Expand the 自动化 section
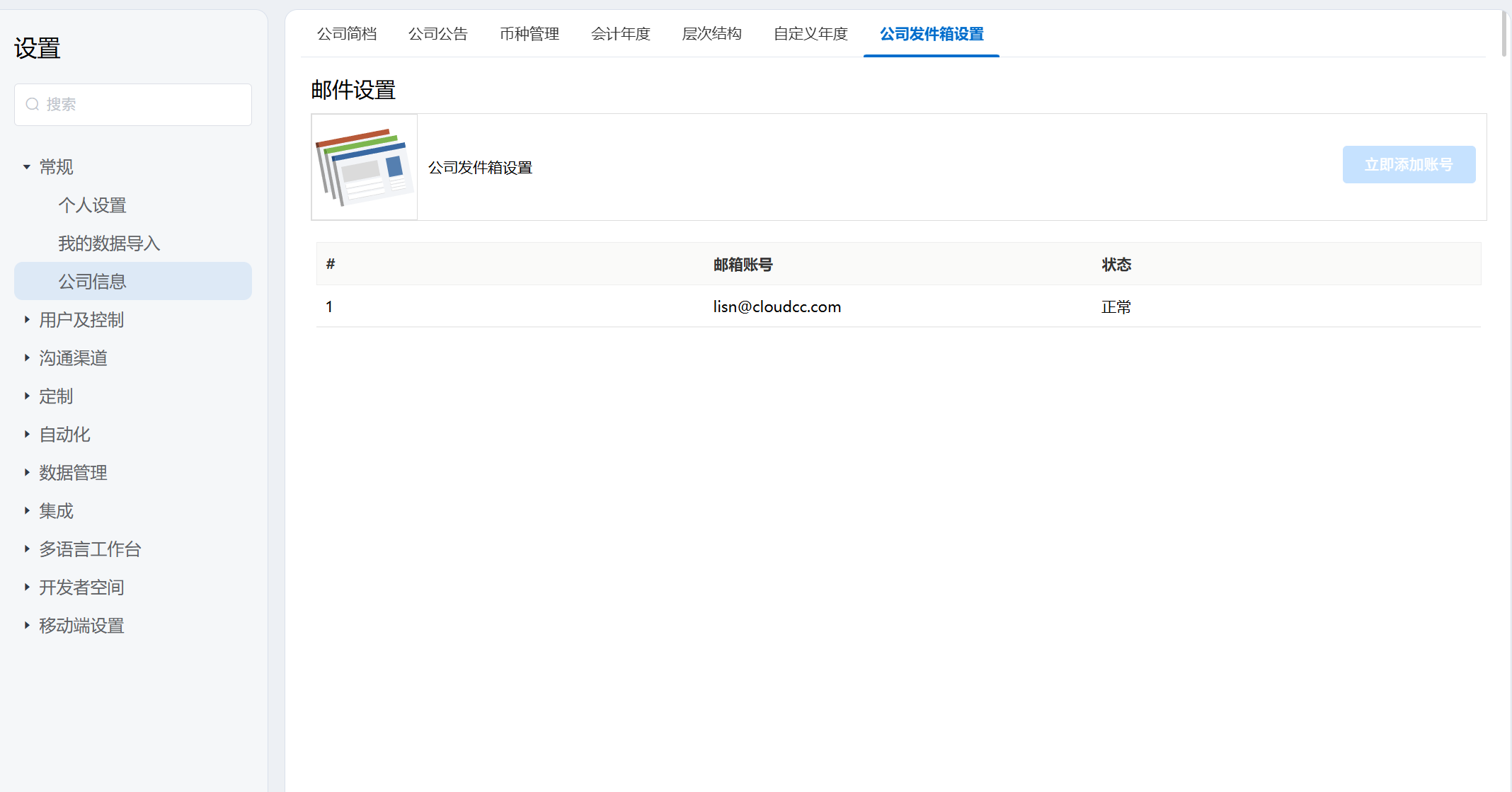 (64, 435)
